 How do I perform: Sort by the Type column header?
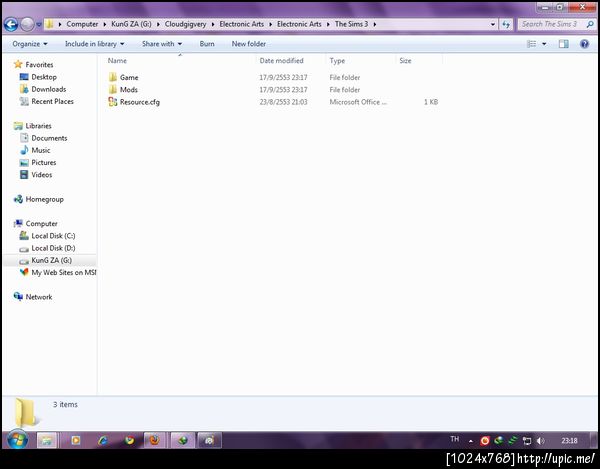point(337,60)
